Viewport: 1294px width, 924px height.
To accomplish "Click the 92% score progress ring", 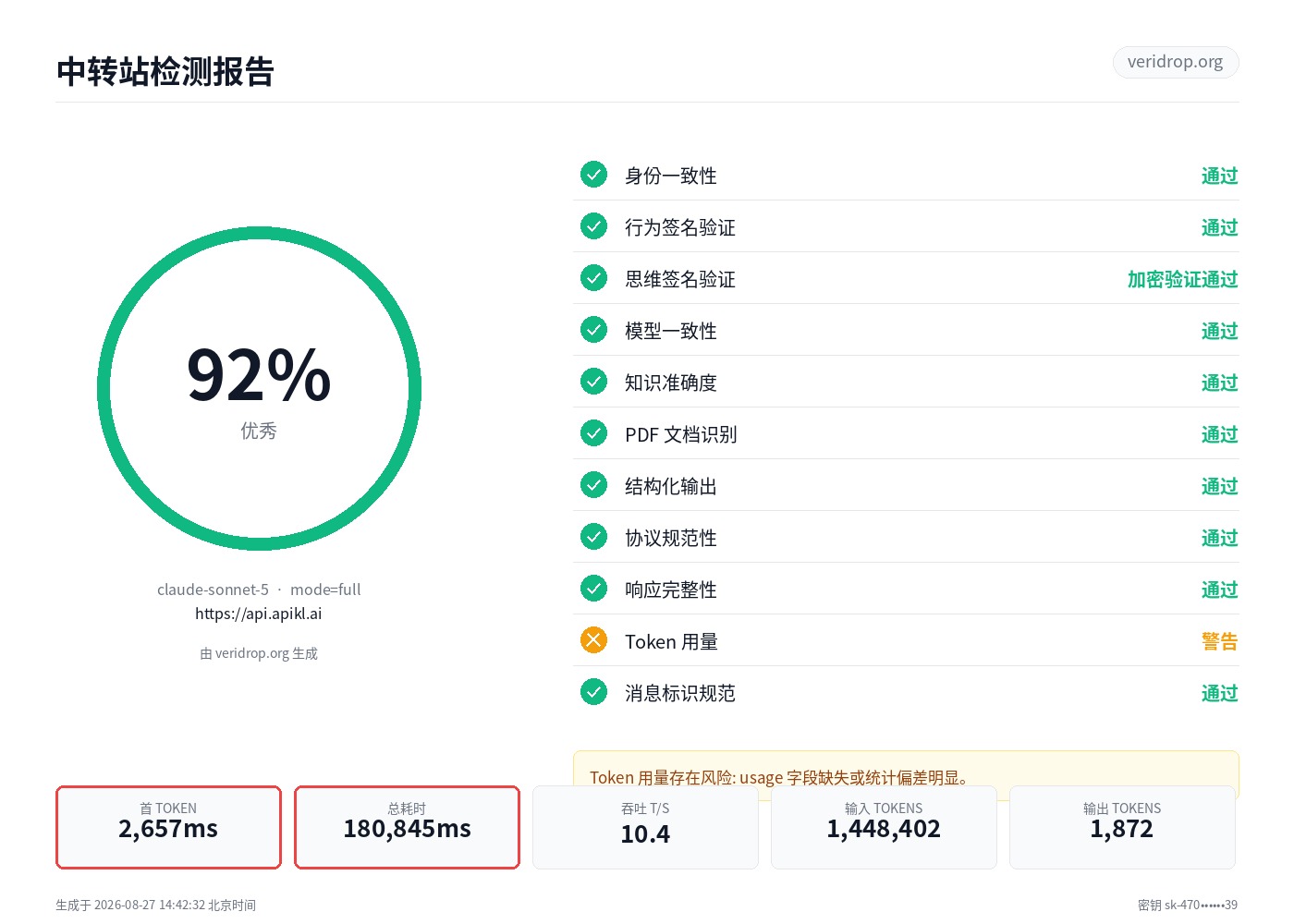I will coord(259,388).
